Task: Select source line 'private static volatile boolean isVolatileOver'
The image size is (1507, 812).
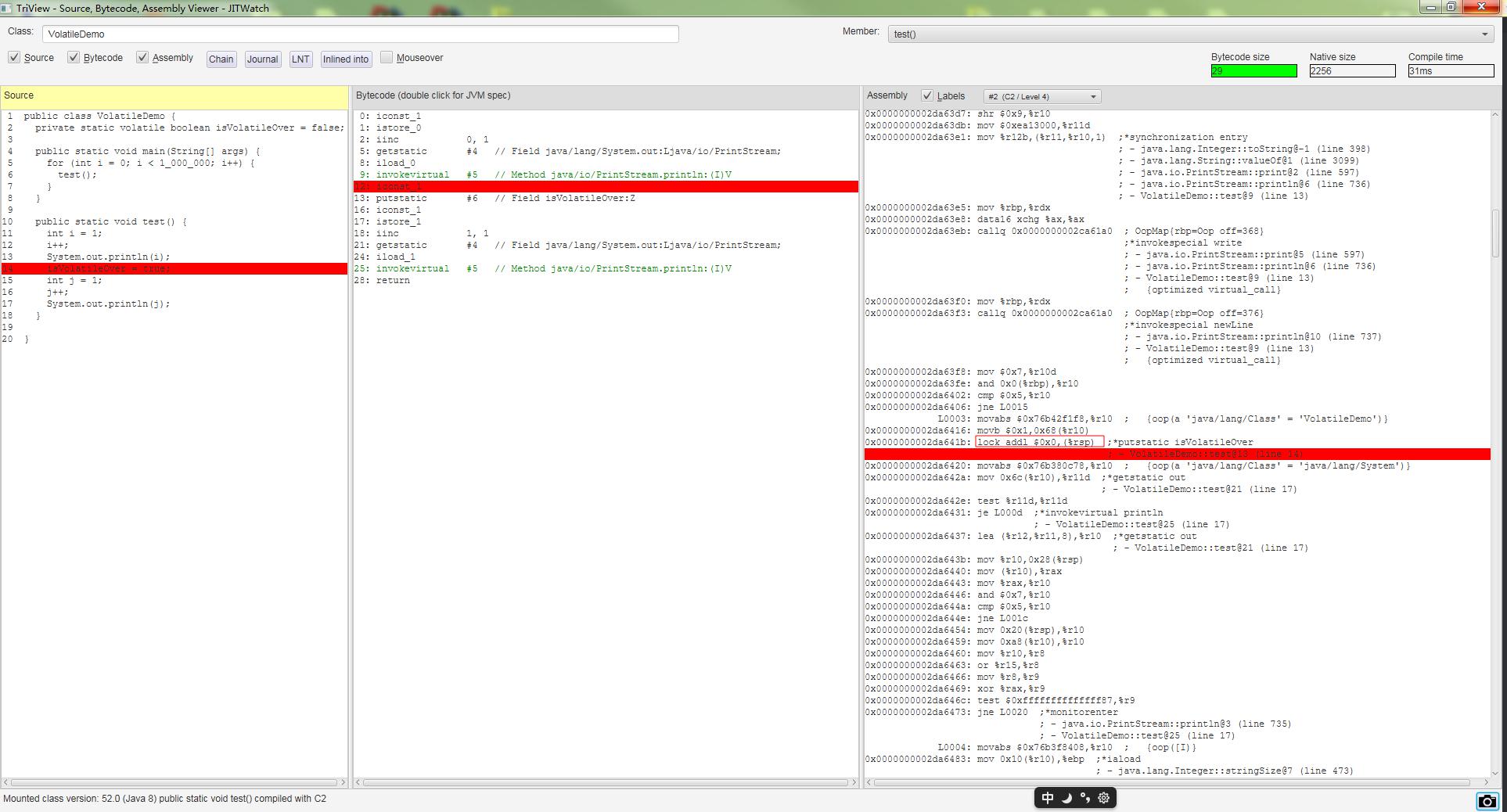Action: click(189, 128)
